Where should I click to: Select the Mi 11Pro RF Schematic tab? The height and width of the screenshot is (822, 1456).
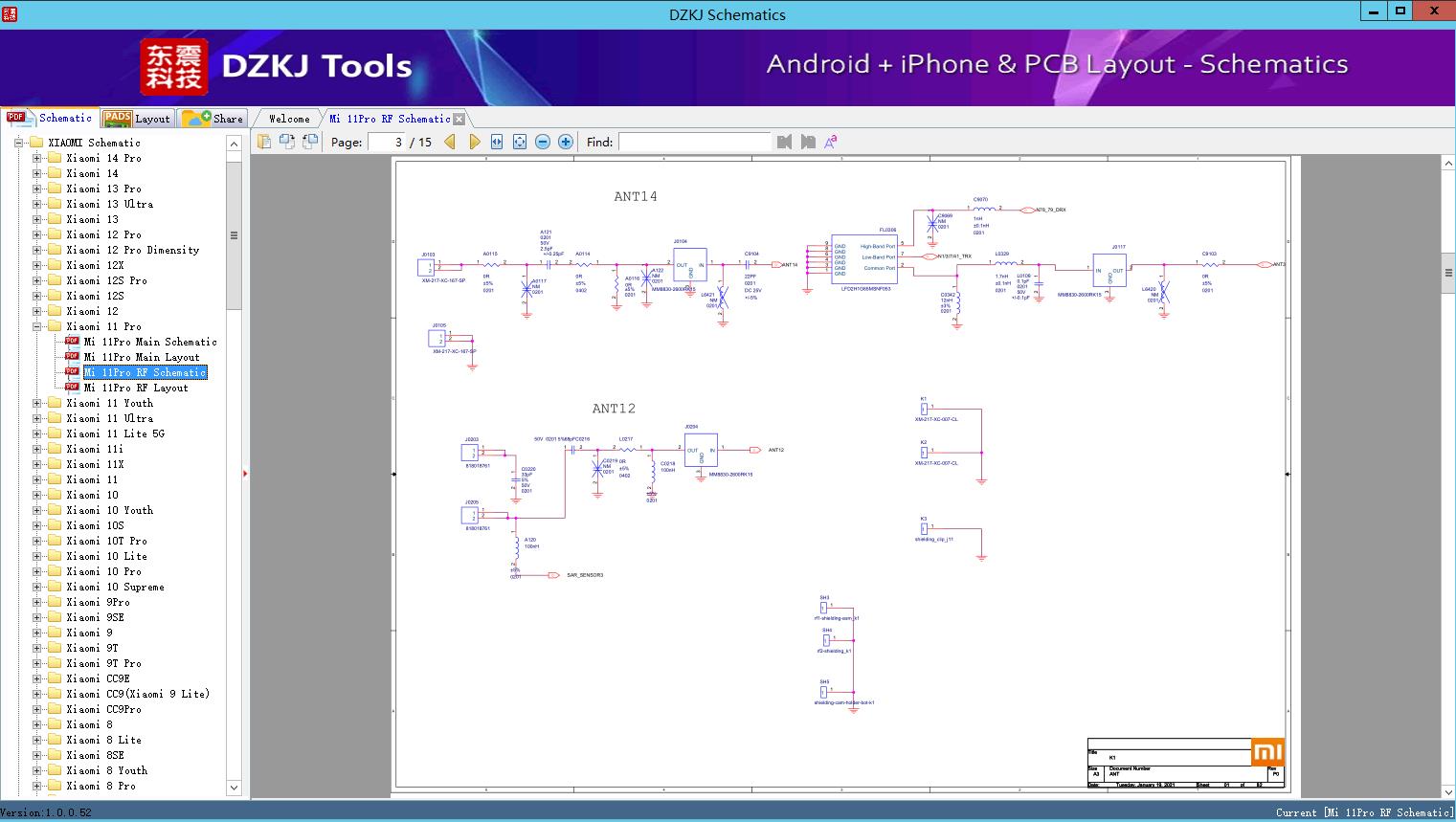click(x=390, y=119)
